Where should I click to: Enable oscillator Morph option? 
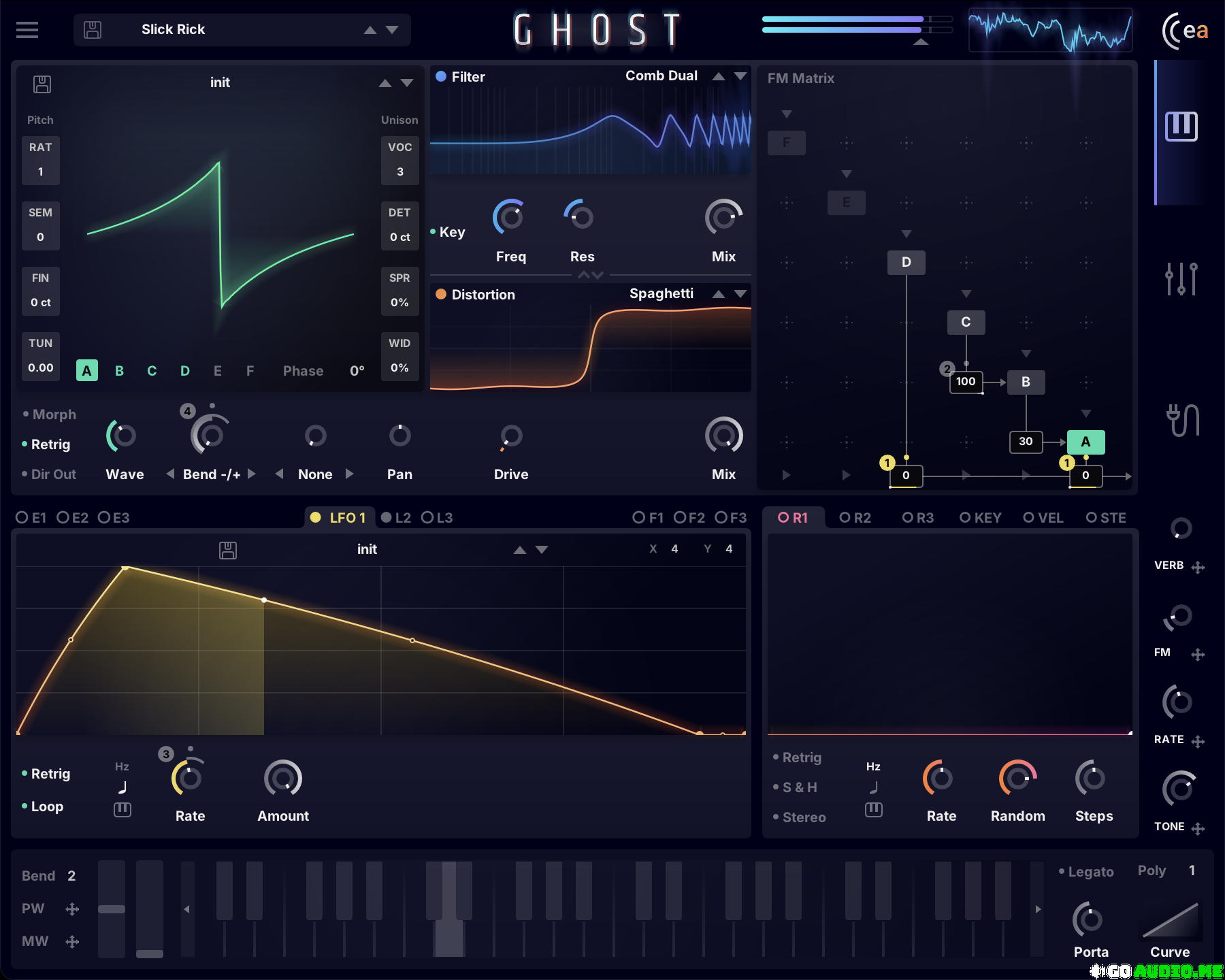coord(49,414)
